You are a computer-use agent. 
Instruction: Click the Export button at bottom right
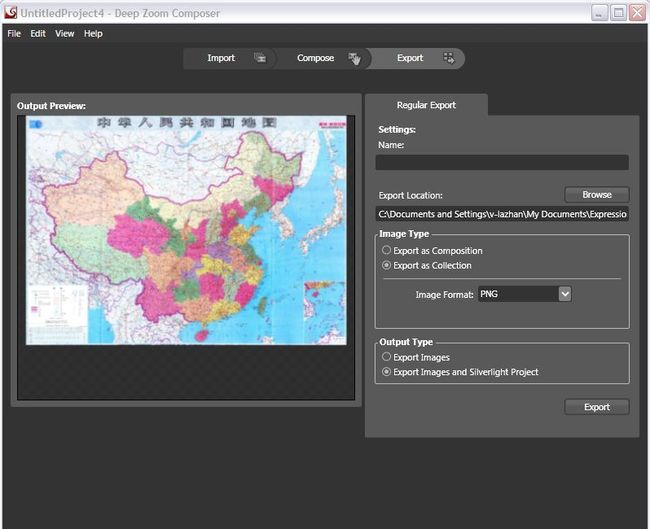tap(597, 407)
